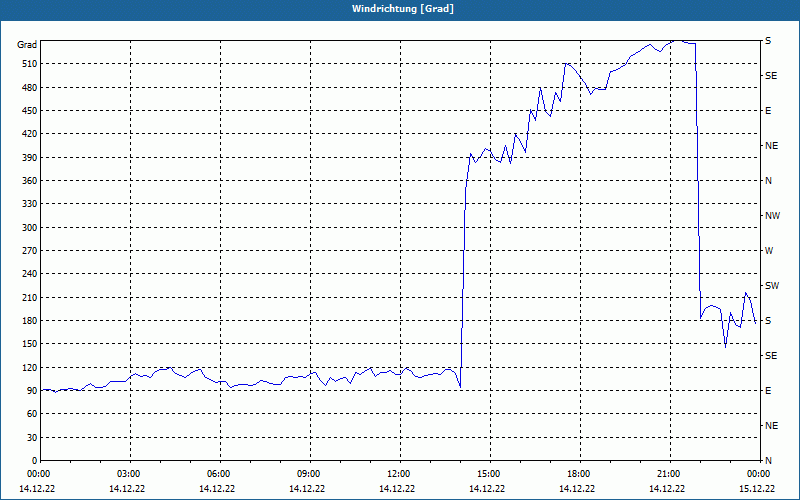Screen dimensions: 800x500
Task: Pick the 180 degree axis label
Action: click(30, 321)
